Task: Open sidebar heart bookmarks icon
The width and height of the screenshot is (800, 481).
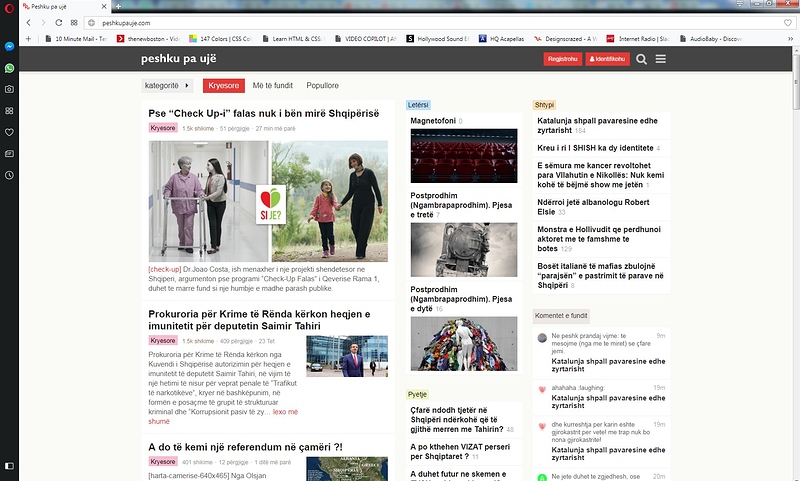Action: pos(9,132)
